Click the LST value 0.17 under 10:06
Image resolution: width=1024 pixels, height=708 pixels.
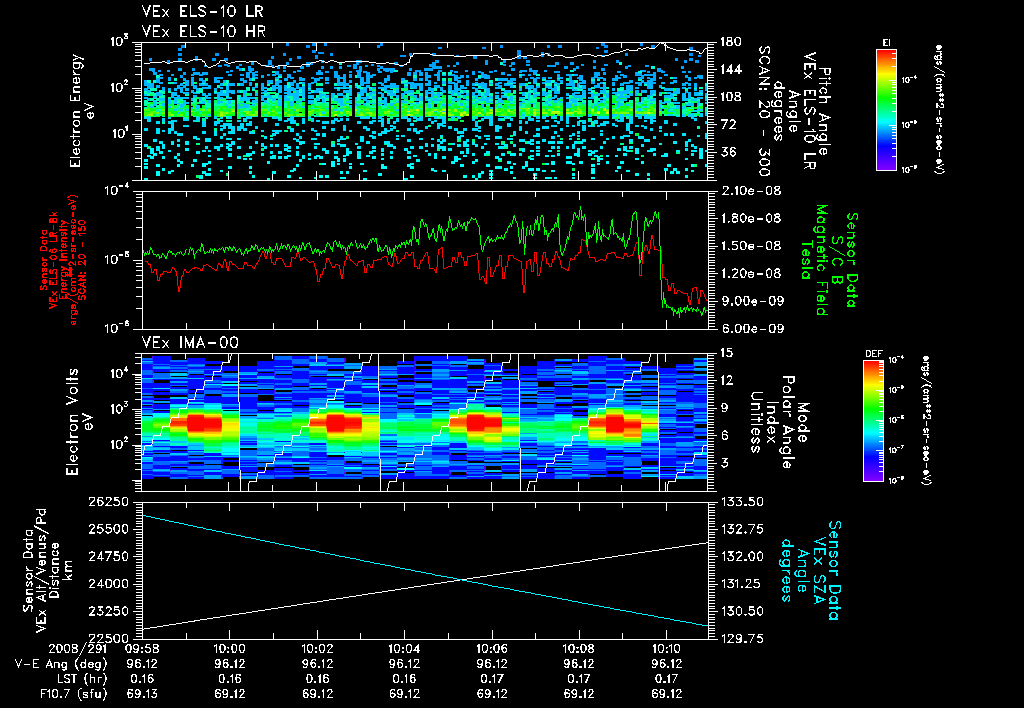pyautogui.click(x=492, y=679)
